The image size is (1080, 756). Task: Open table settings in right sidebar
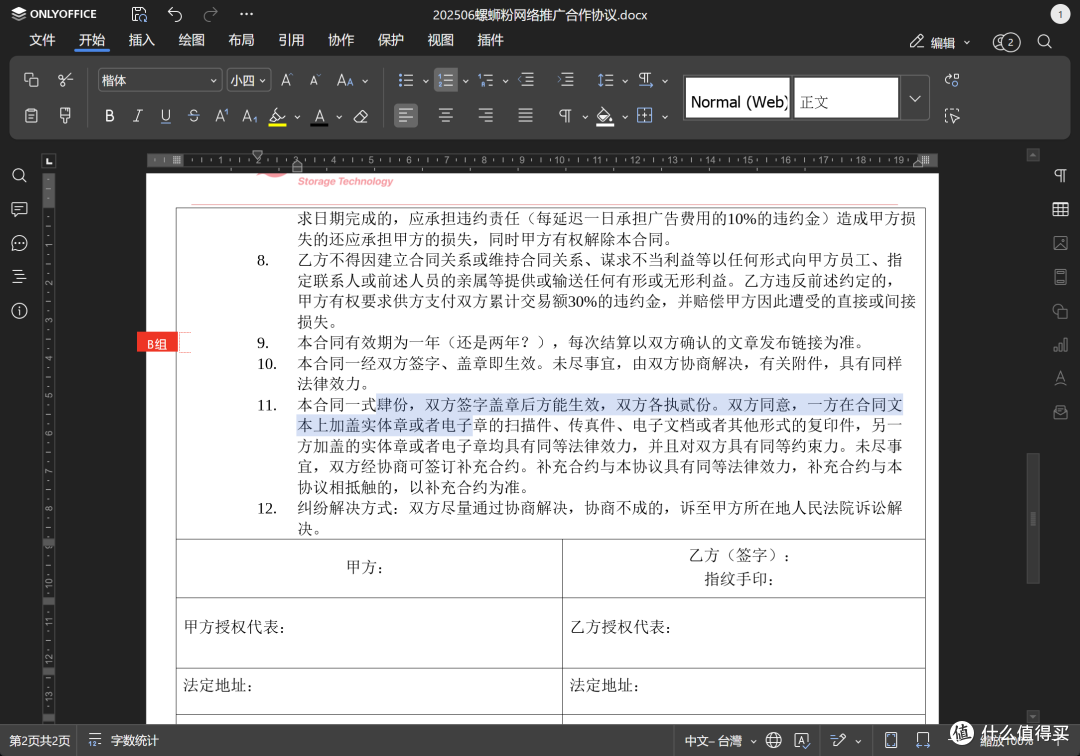[x=1060, y=209]
